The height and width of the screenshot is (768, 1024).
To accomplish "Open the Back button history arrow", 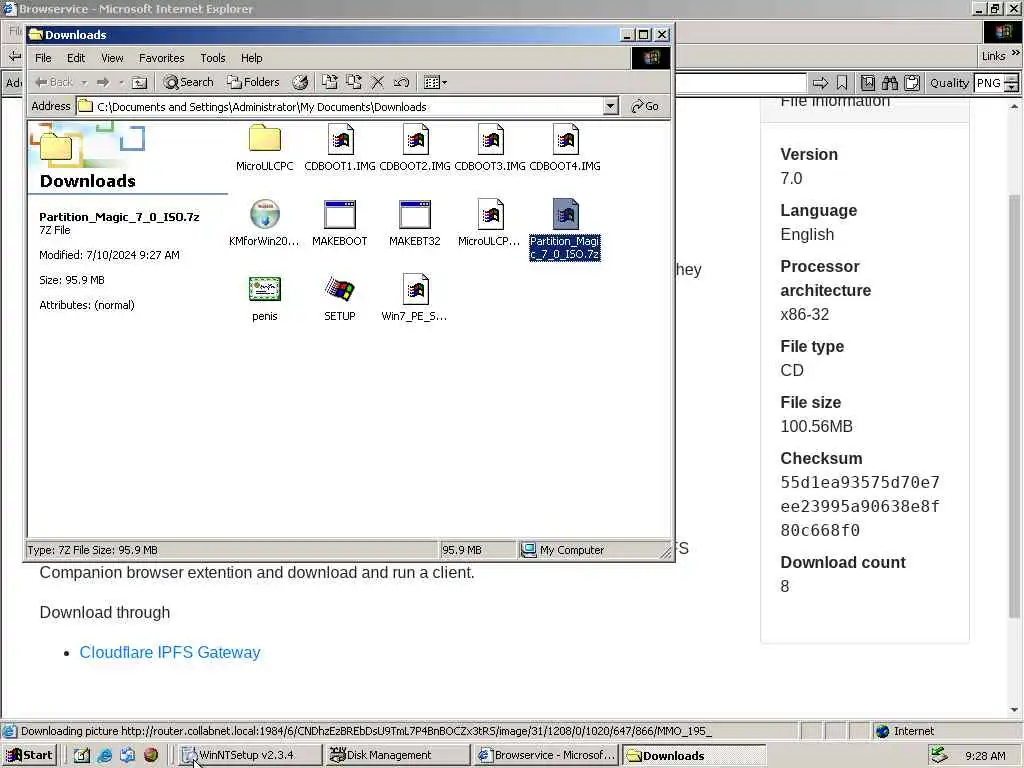I will click(84, 82).
